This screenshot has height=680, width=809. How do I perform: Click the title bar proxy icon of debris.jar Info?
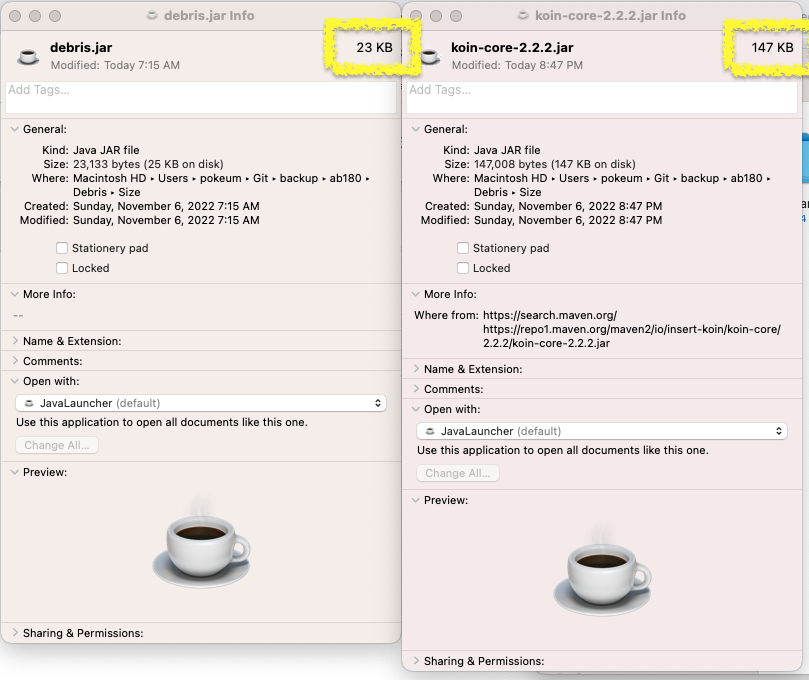coord(152,15)
